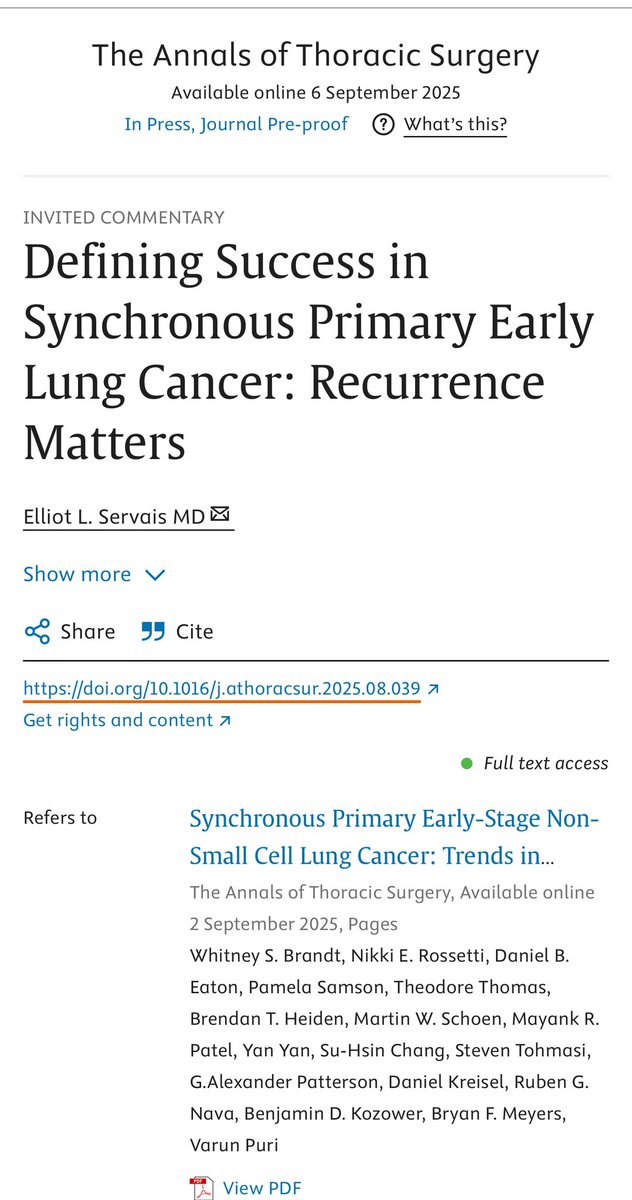Click the Cite button label
Screen dimensions: 632x1200
coord(195,632)
